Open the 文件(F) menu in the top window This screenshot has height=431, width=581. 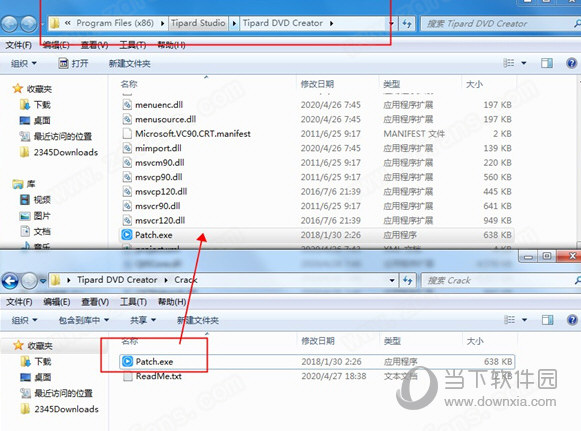click(19, 45)
